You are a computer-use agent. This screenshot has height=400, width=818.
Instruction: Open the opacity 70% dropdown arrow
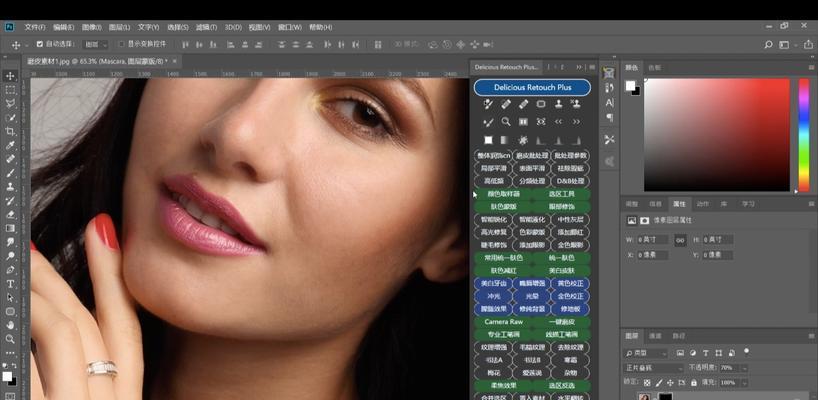pos(744,368)
